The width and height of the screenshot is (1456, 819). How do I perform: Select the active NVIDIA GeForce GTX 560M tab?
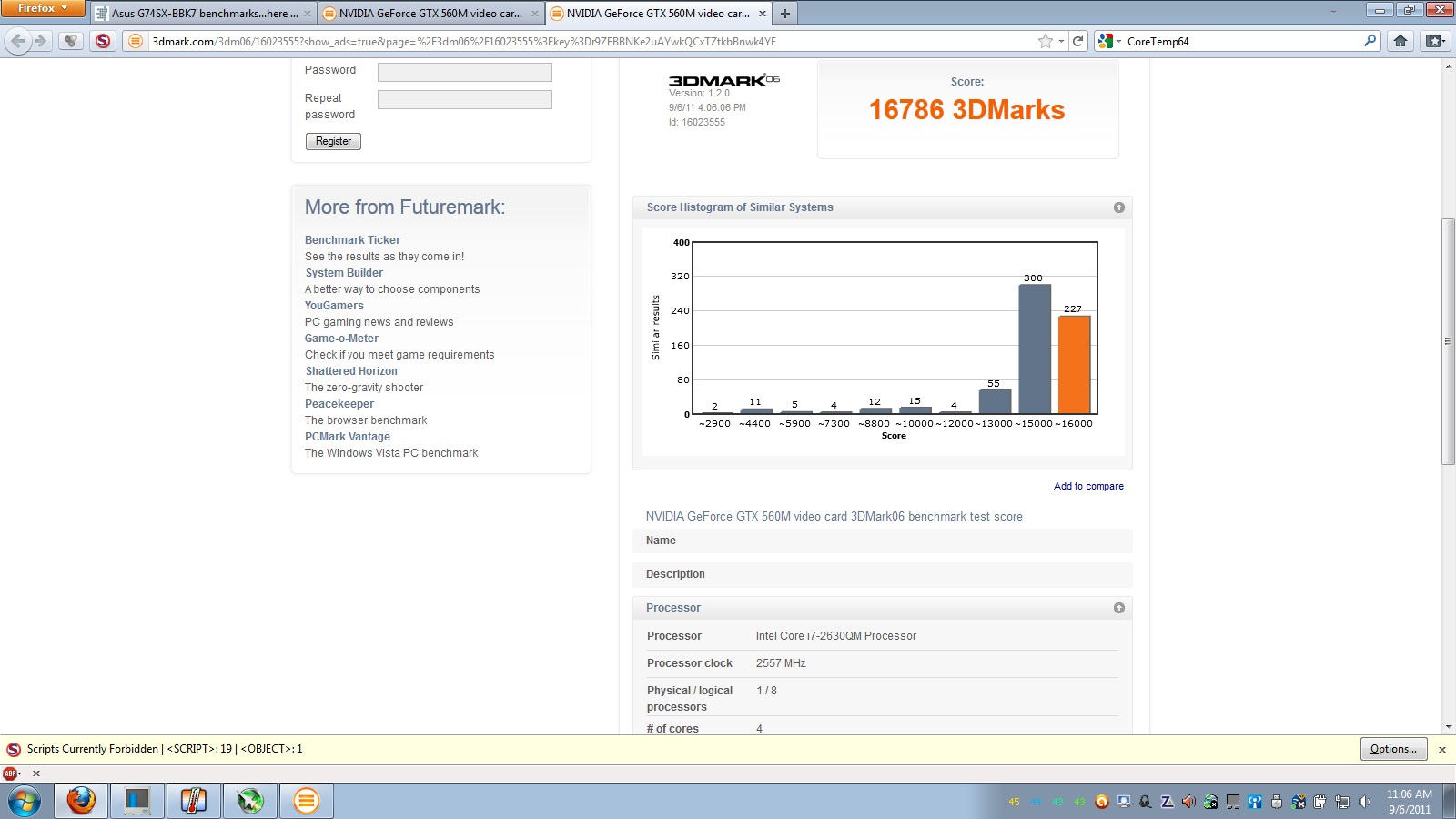coord(658,14)
